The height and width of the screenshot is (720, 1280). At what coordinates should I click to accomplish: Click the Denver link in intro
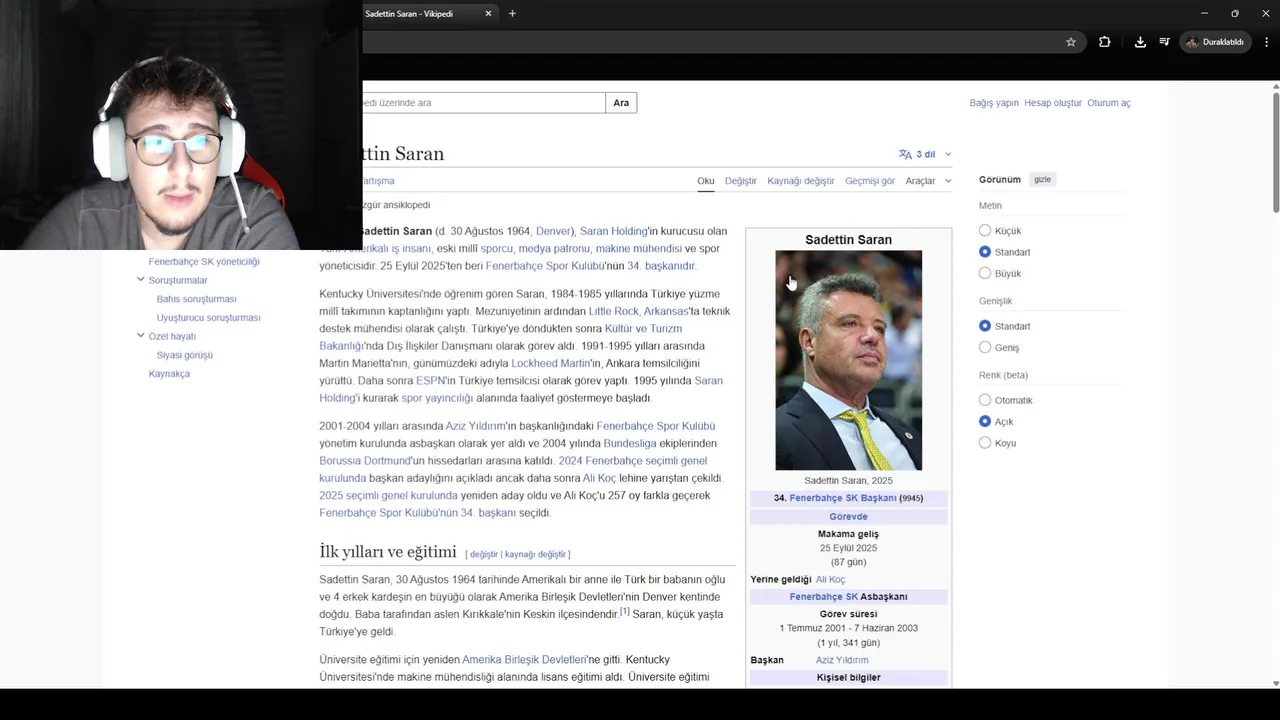[553, 231]
